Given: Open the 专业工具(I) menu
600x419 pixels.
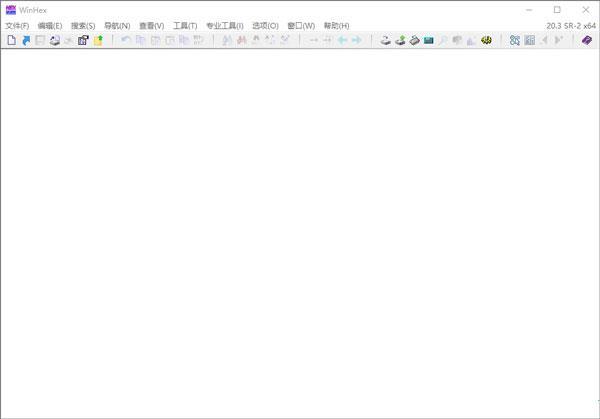Looking at the screenshot, I should click(225, 25).
